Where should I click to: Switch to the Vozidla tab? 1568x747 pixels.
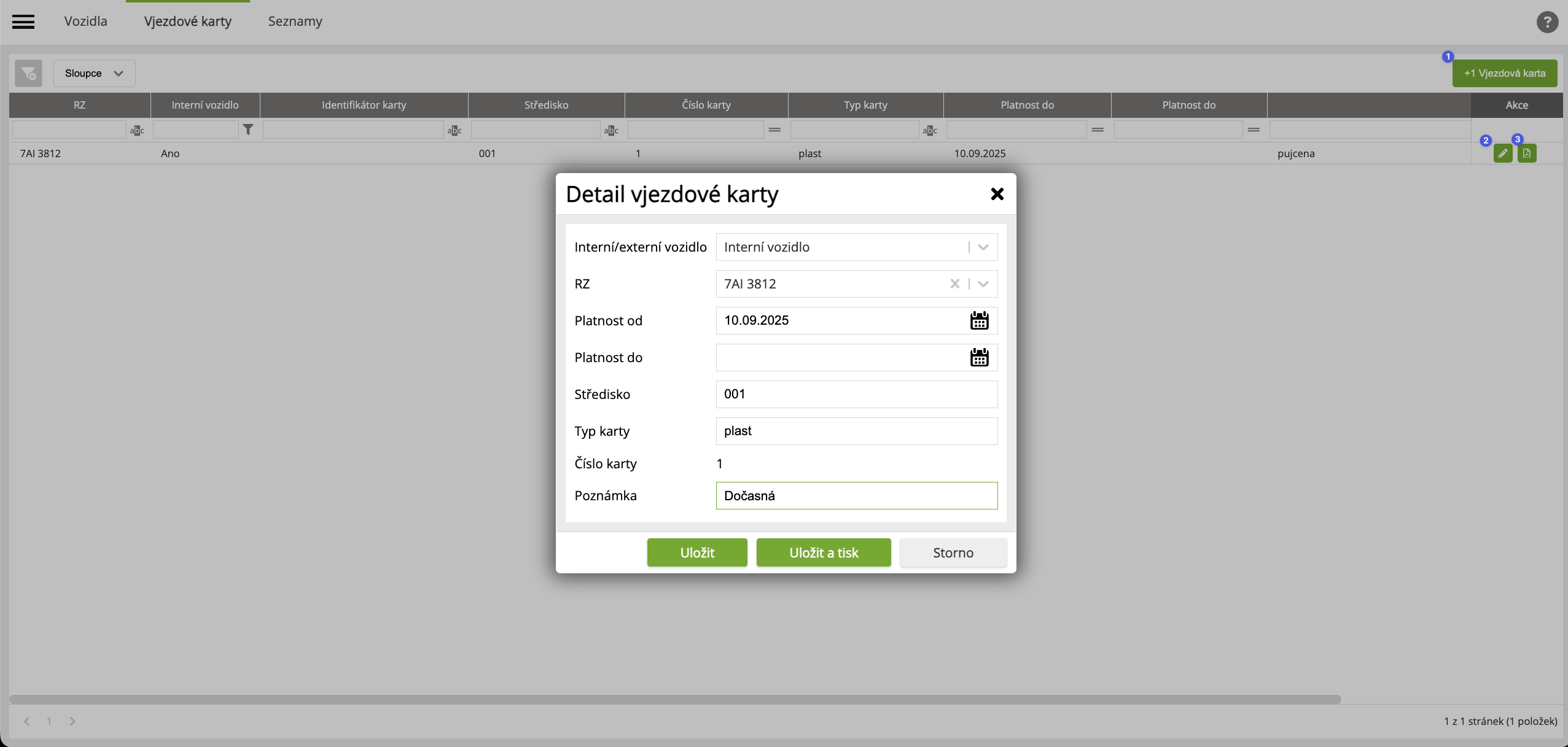85,21
